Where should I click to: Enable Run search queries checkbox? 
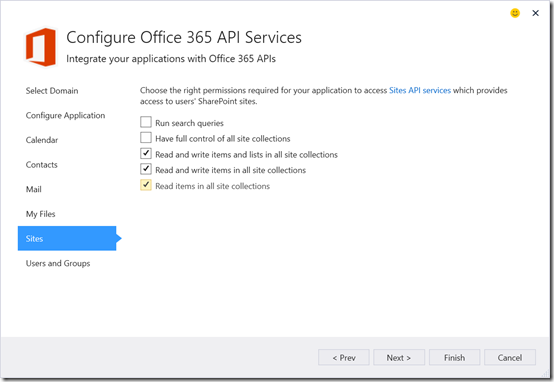click(x=146, y=122)
